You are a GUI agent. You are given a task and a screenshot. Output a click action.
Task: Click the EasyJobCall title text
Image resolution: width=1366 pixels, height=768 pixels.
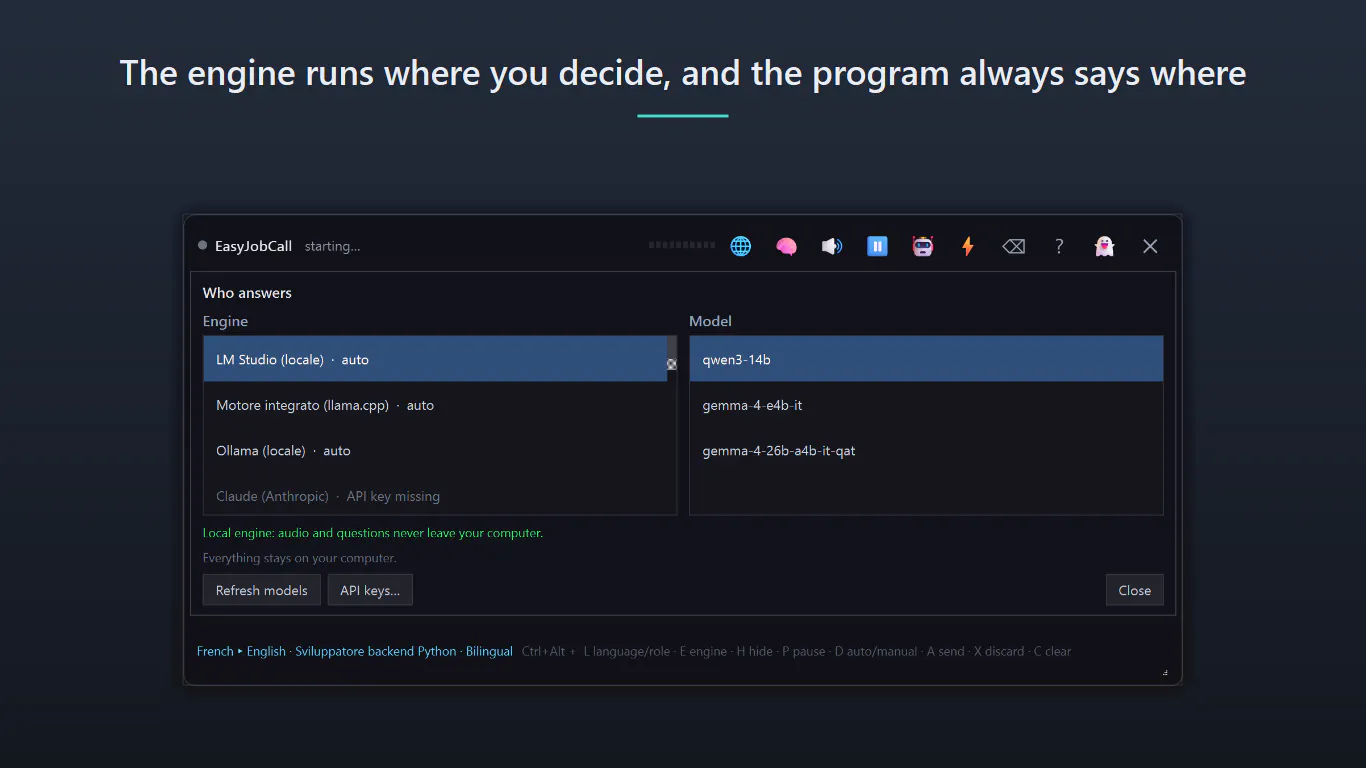click(x=253, y=246)
